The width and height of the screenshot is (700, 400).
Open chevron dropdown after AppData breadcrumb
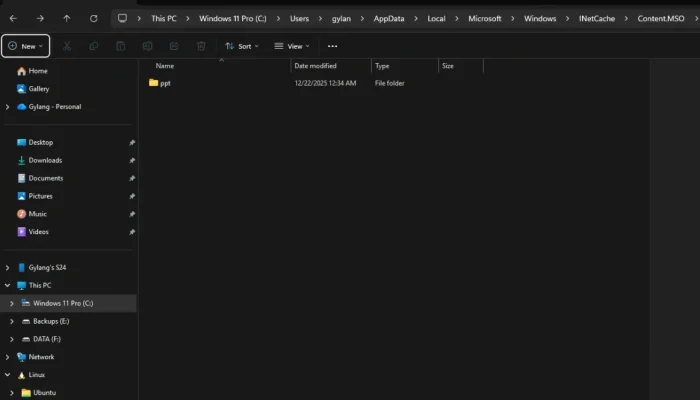(416, 18)
